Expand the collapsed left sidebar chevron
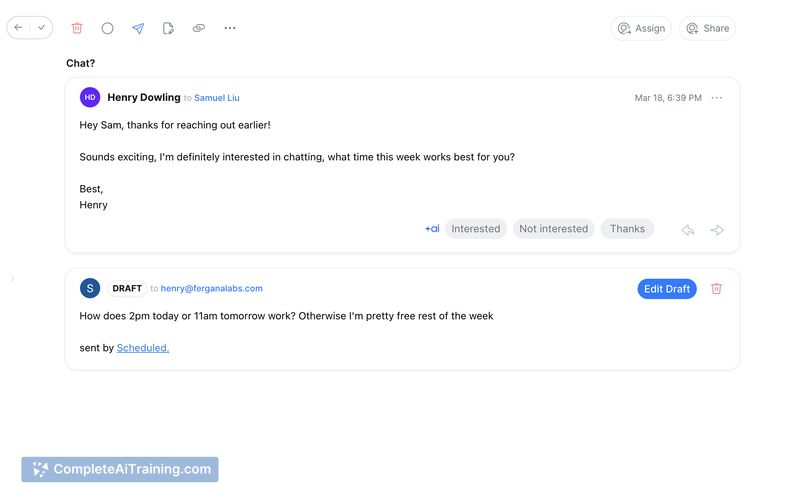Image resolution: width=800 pixels, height=495 pixels. click(12, 279)
